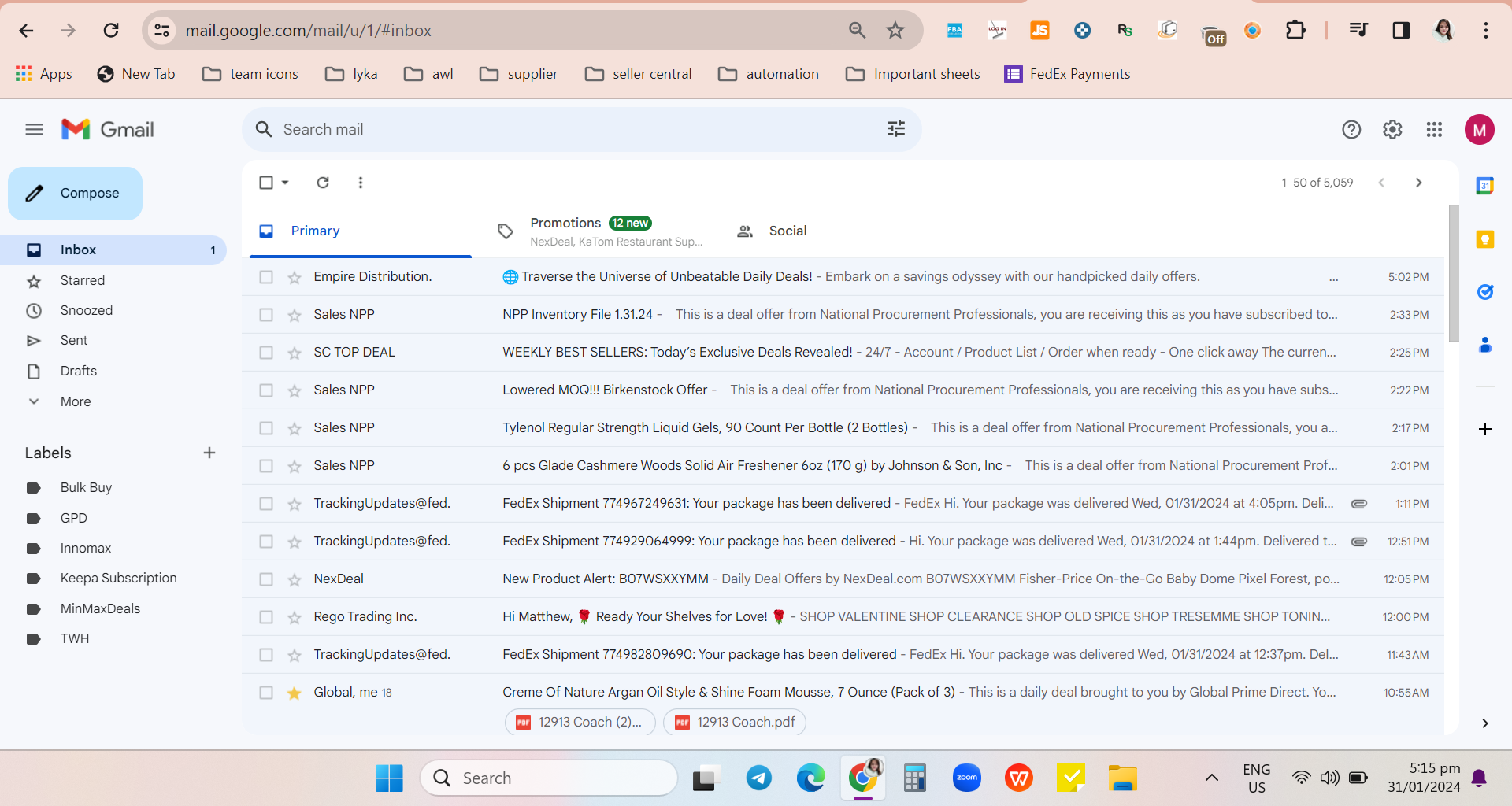
Task: Select the Empire Distribution email checkbox
Action: click(x=266, y=277)
